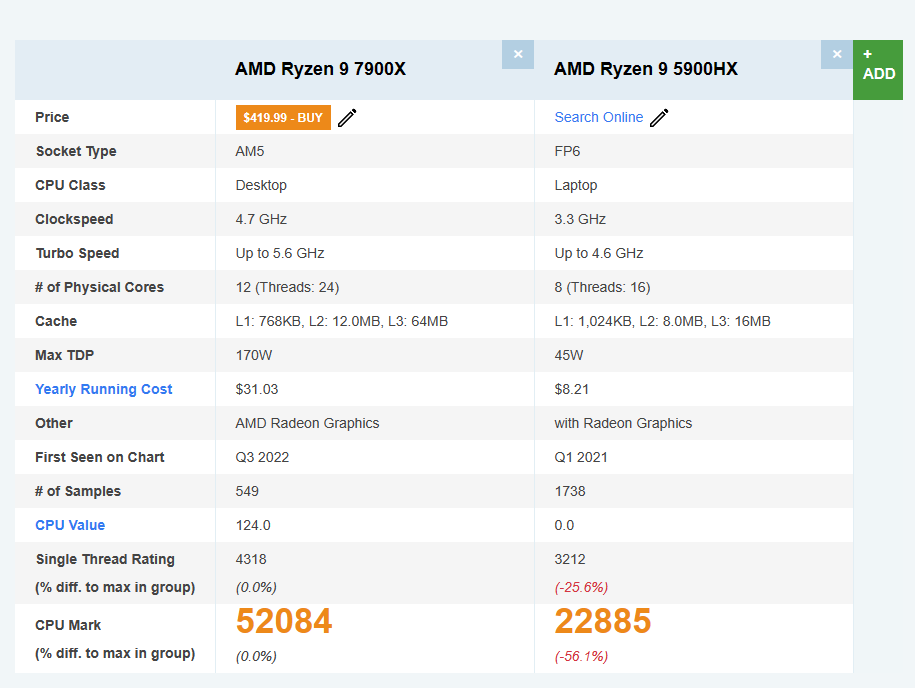Click the 52084 CPU Mark score
The width and height of the screenshot is (915, 688).
[x=284, y=621]
